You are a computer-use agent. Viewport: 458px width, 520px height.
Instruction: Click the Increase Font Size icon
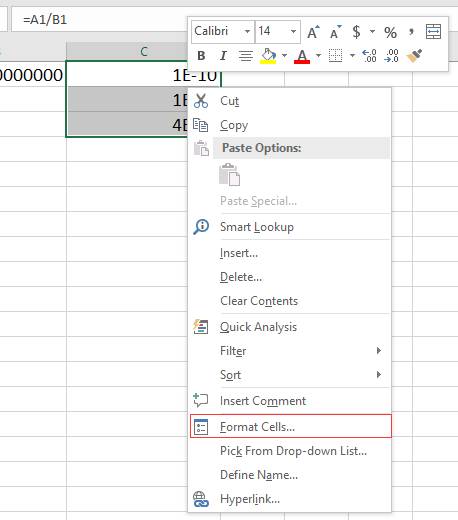click(x=313, y=32)
